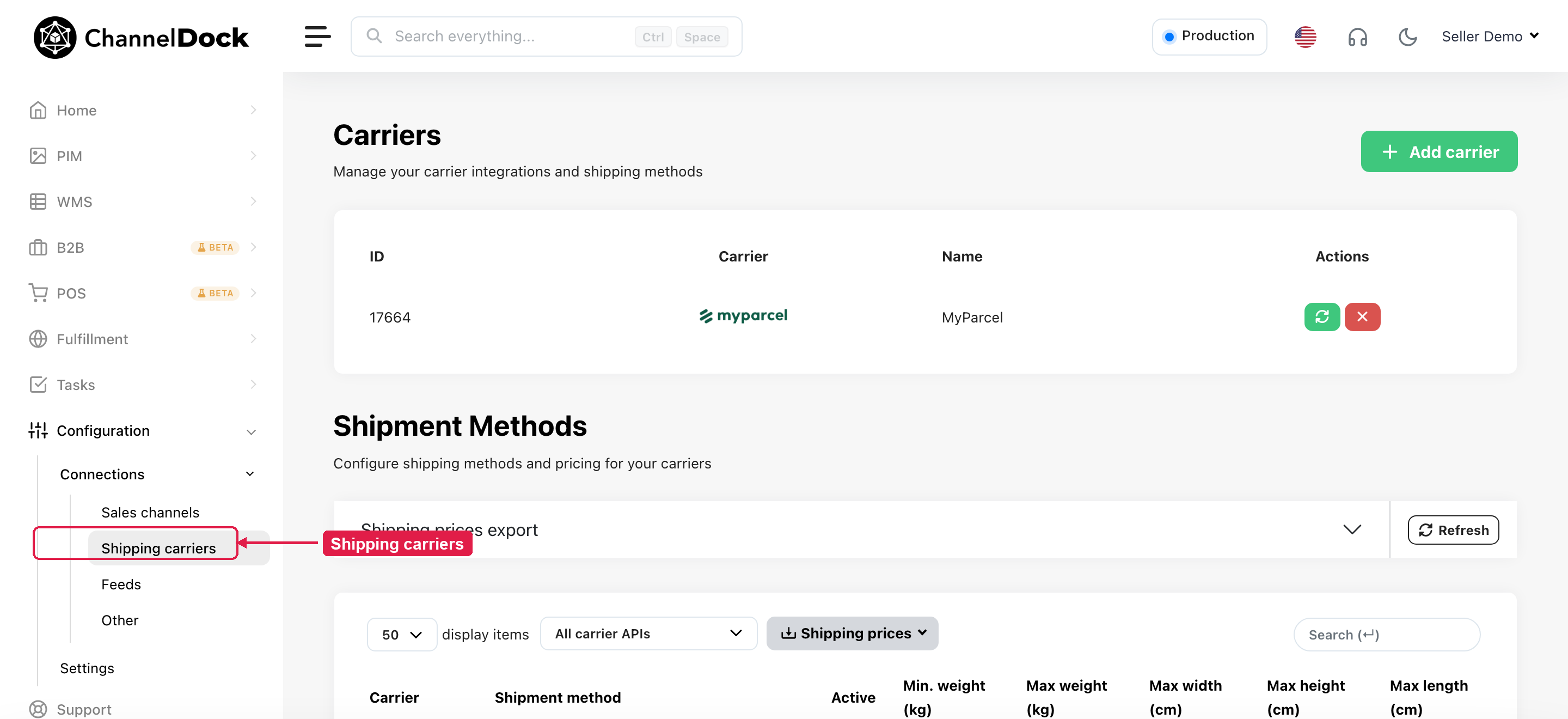
Task: Open Other under Connections
Action: click(120, 620)
